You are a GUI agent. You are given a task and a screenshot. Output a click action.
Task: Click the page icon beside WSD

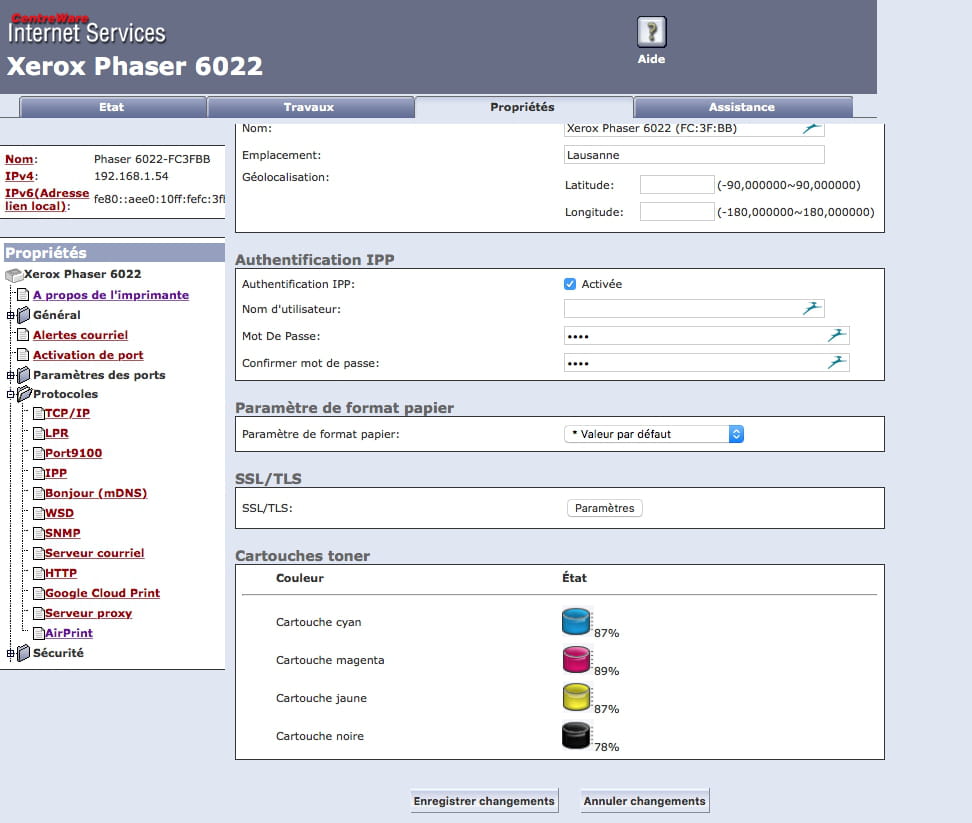click(x=38, y=513)
